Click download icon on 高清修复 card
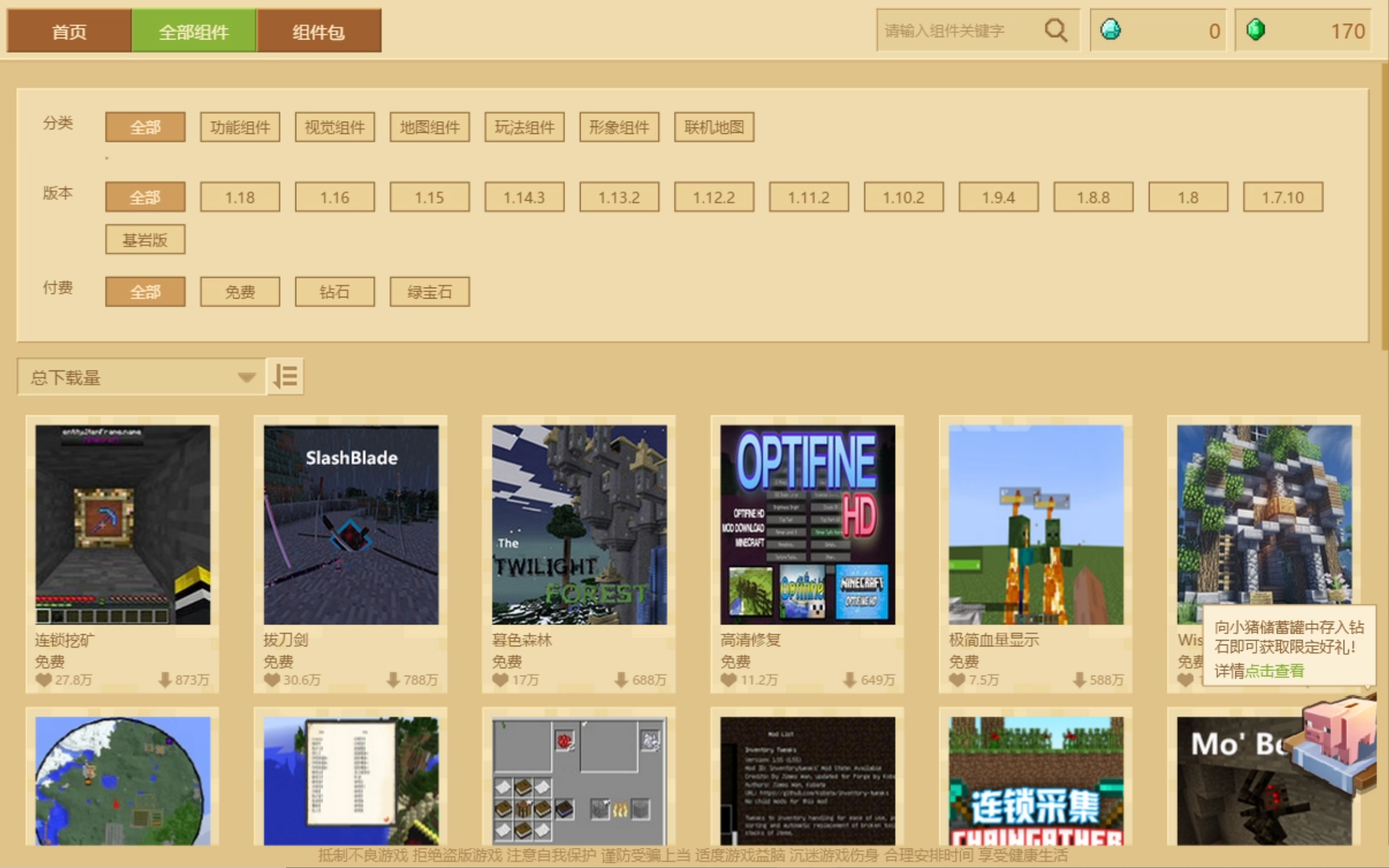This screenshot has height=868, width=1389. click(849, 680)
